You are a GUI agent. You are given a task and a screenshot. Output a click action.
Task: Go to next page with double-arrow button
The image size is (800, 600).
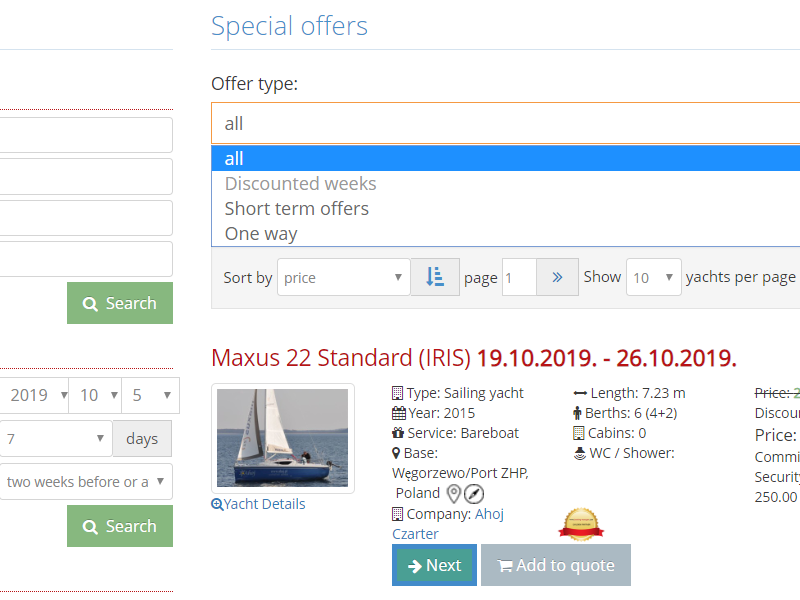557,277
